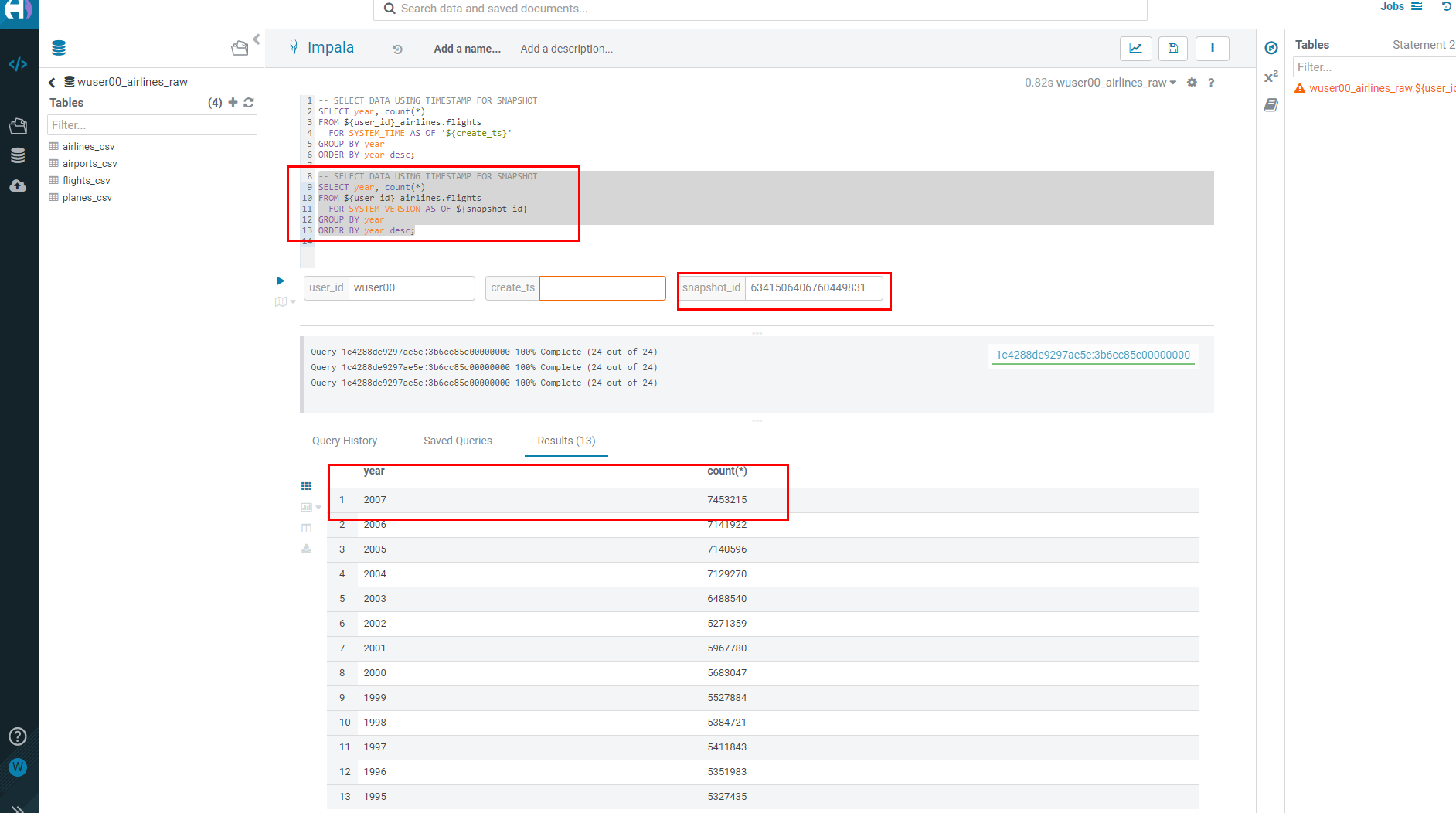1456x813 pixels.
Task: Open the wuser00_airlines_raw database dropdown
Action: point(1117,83)
